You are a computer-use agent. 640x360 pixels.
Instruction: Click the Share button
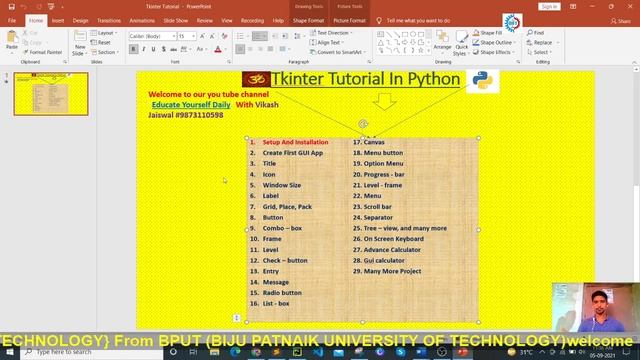tap(621, 21)
